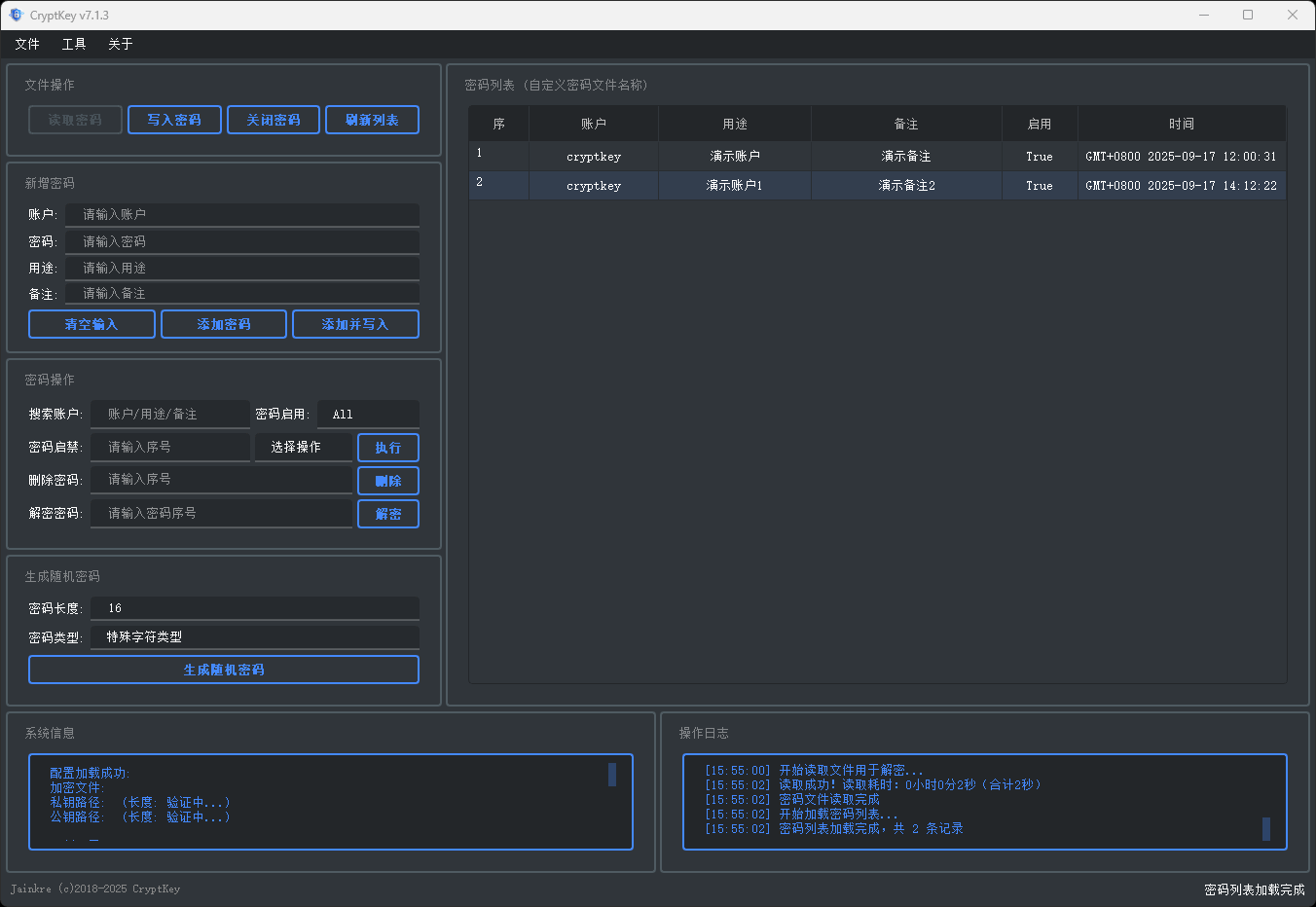
Task: Click the 开始读取文件用于解密 log line
Action: pos(814,770)
